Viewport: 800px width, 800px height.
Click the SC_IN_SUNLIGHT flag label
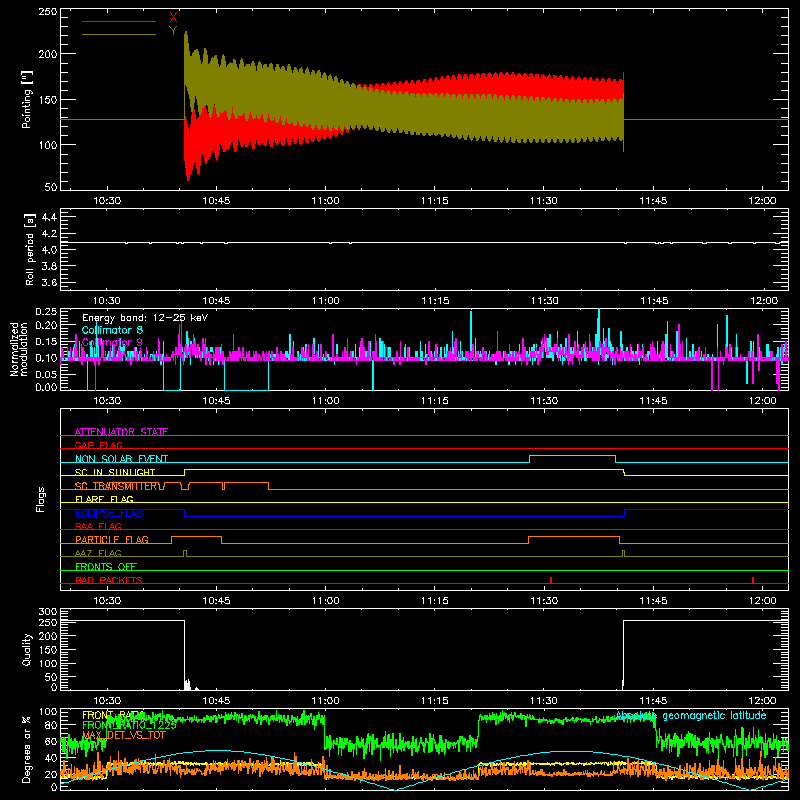[115, 472]
